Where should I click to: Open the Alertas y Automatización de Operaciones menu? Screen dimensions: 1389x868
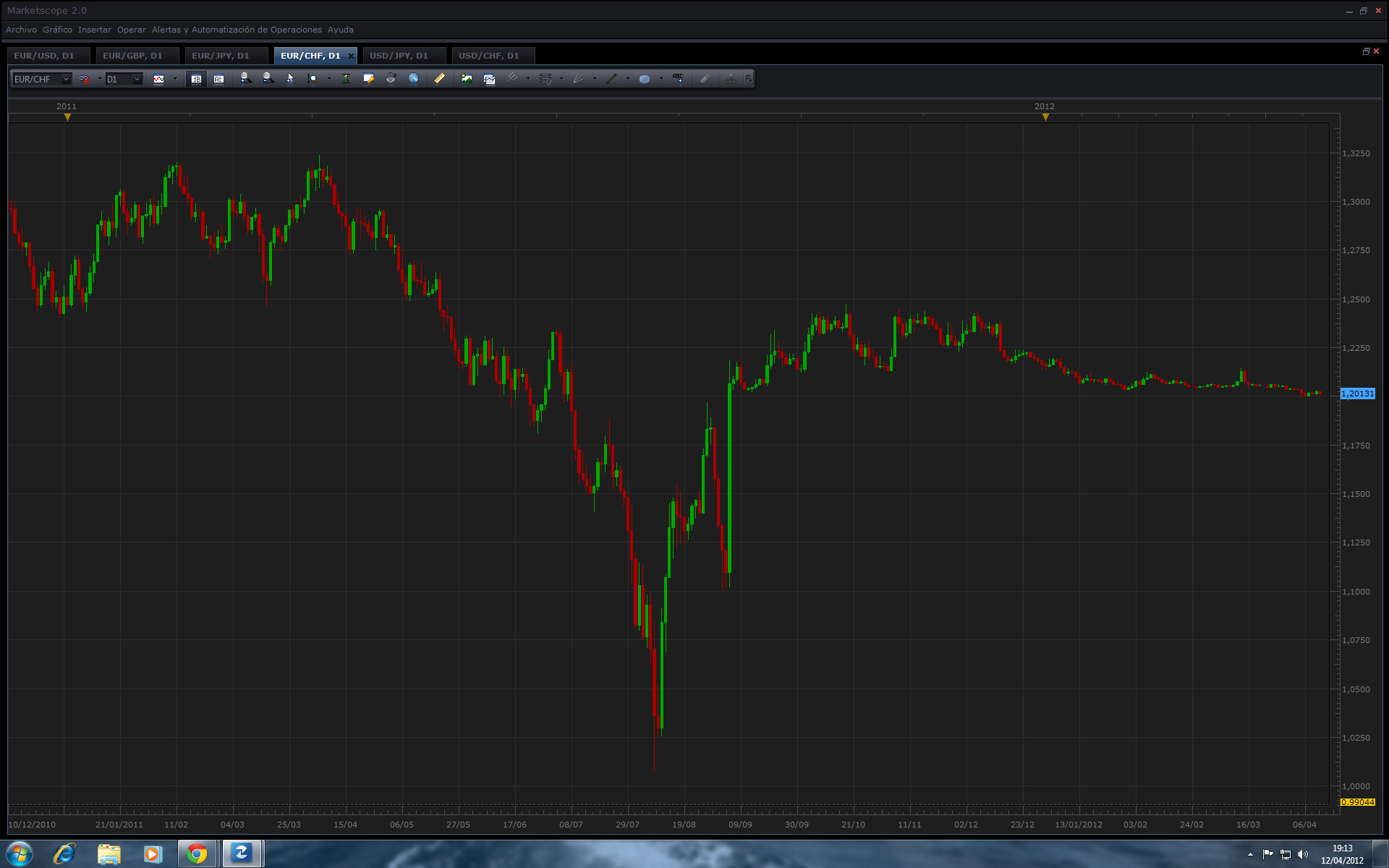click(237, 30)
